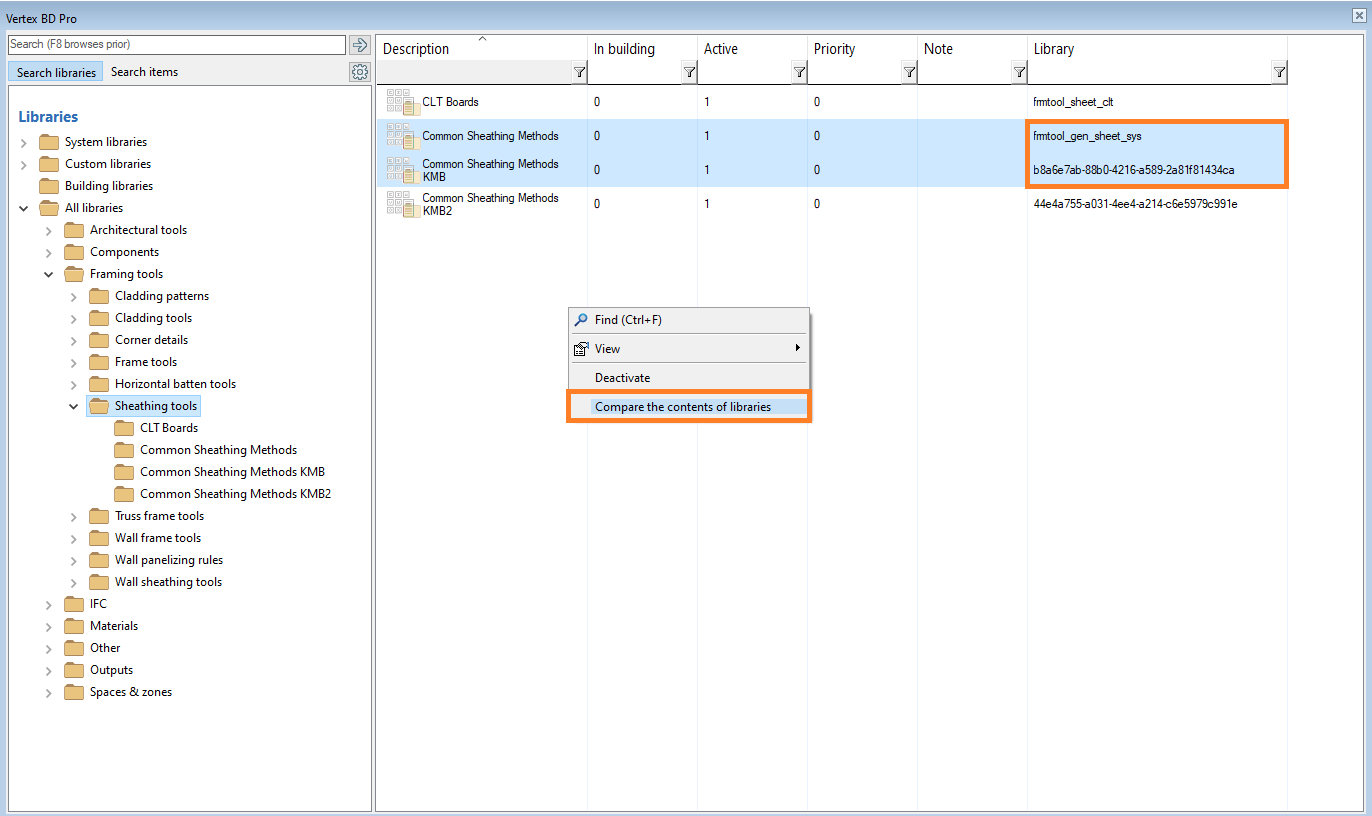1372x816 pixels.
Task: Click the filter icon under Library column
Action: tap(1279, 72)
